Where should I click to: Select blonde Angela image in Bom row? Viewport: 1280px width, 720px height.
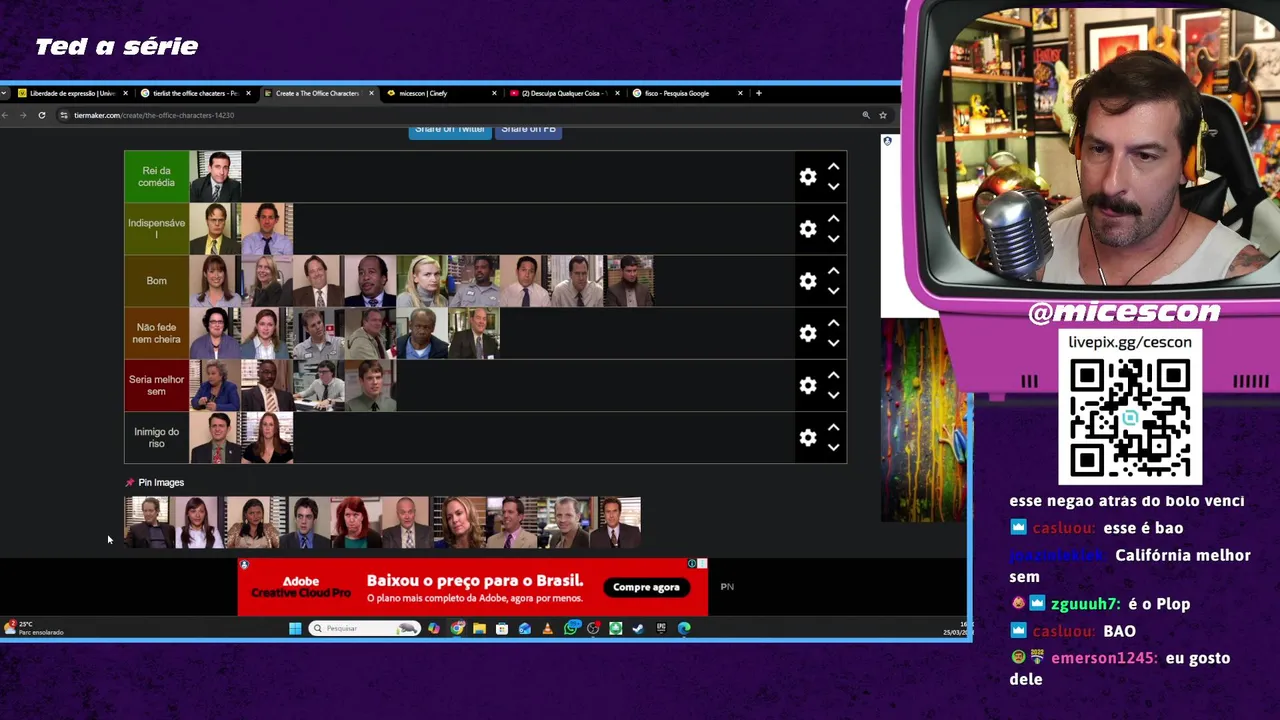point(422,281)
